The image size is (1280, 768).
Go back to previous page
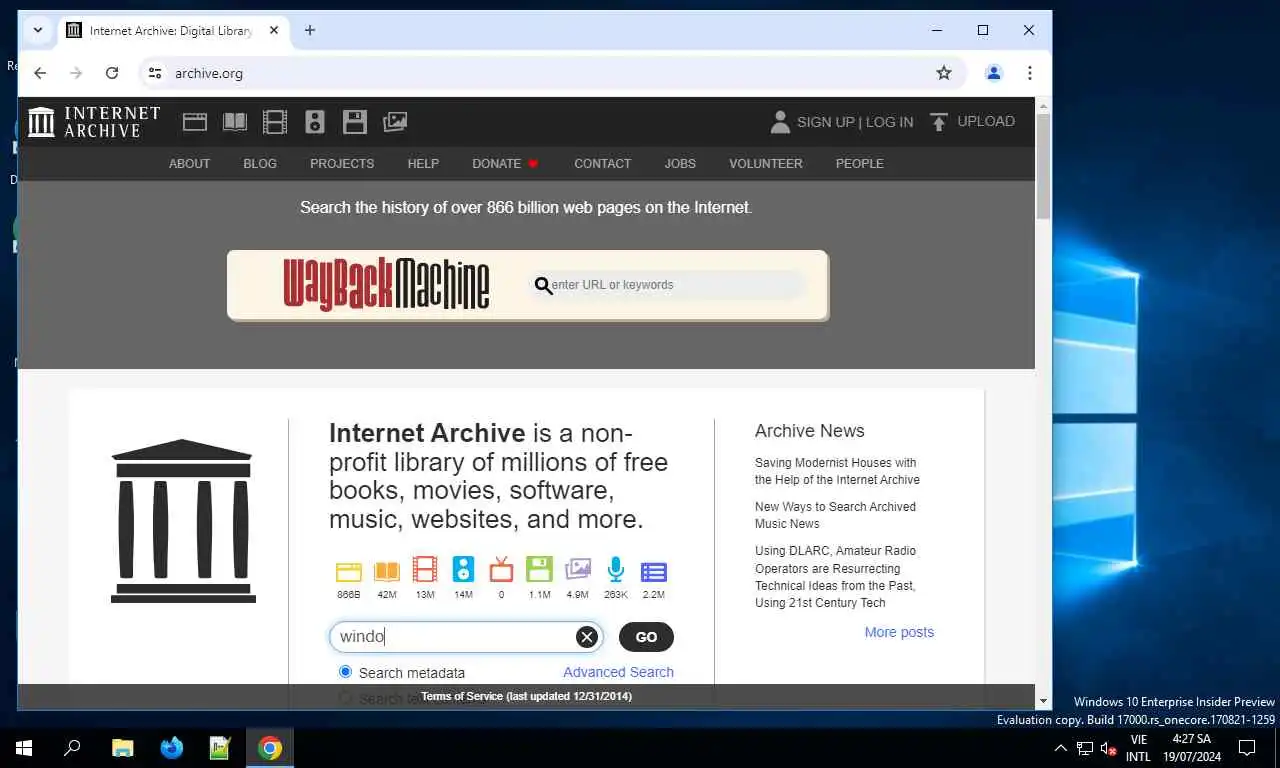pyautogui.click(x=40, y=73)
